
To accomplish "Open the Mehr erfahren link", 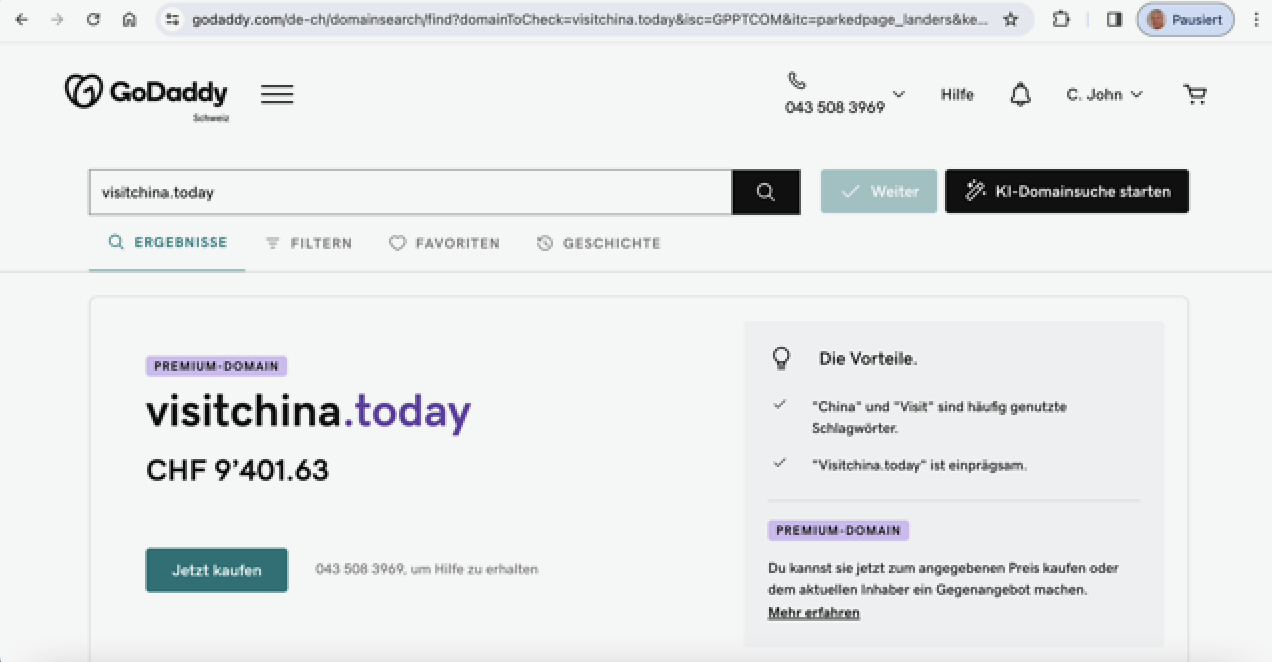I will pos(814,613).
